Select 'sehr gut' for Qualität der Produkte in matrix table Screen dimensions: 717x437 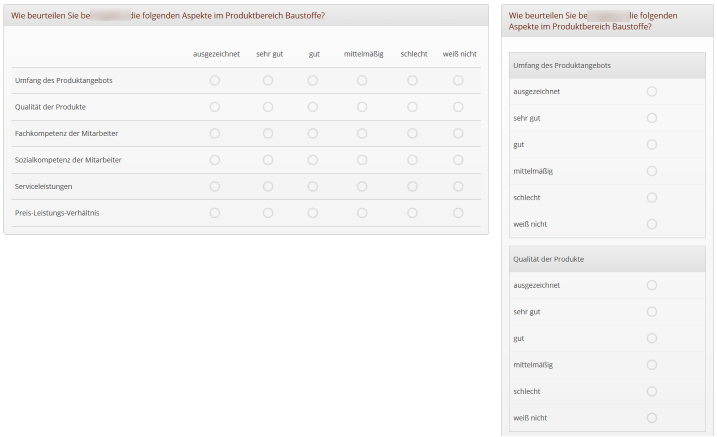coord(268,107)
